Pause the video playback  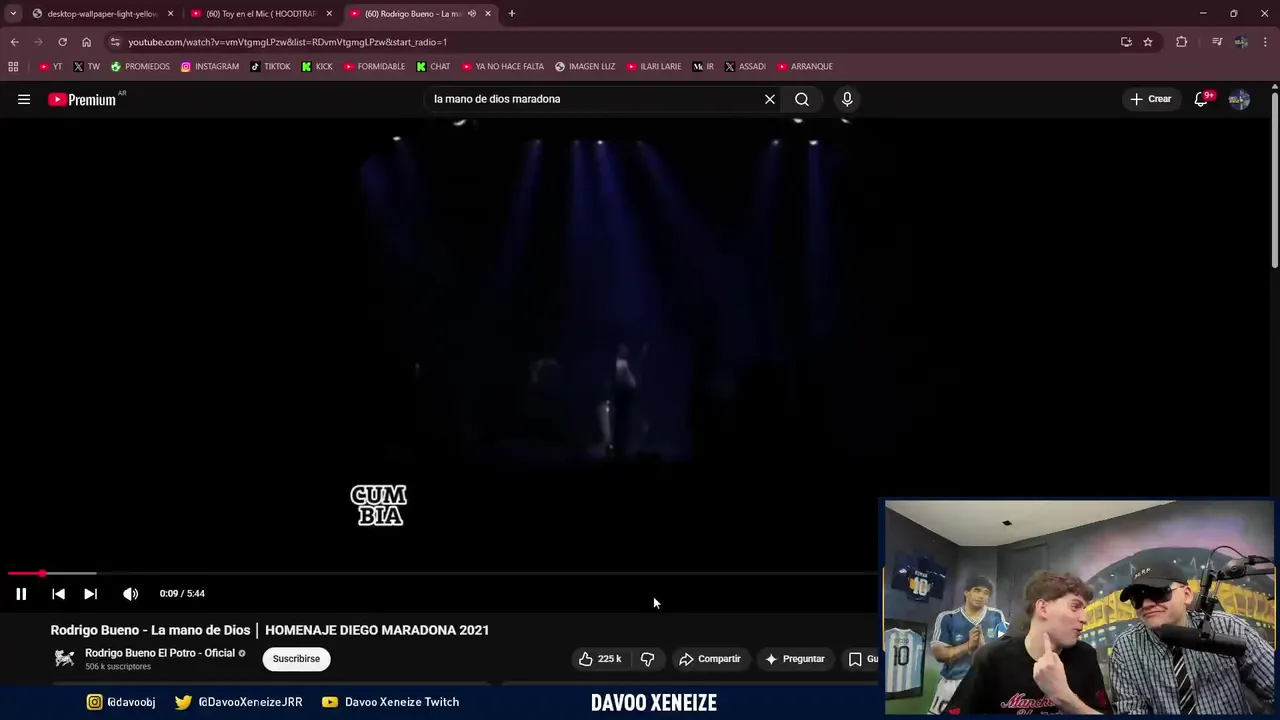[x=21, y=594]
